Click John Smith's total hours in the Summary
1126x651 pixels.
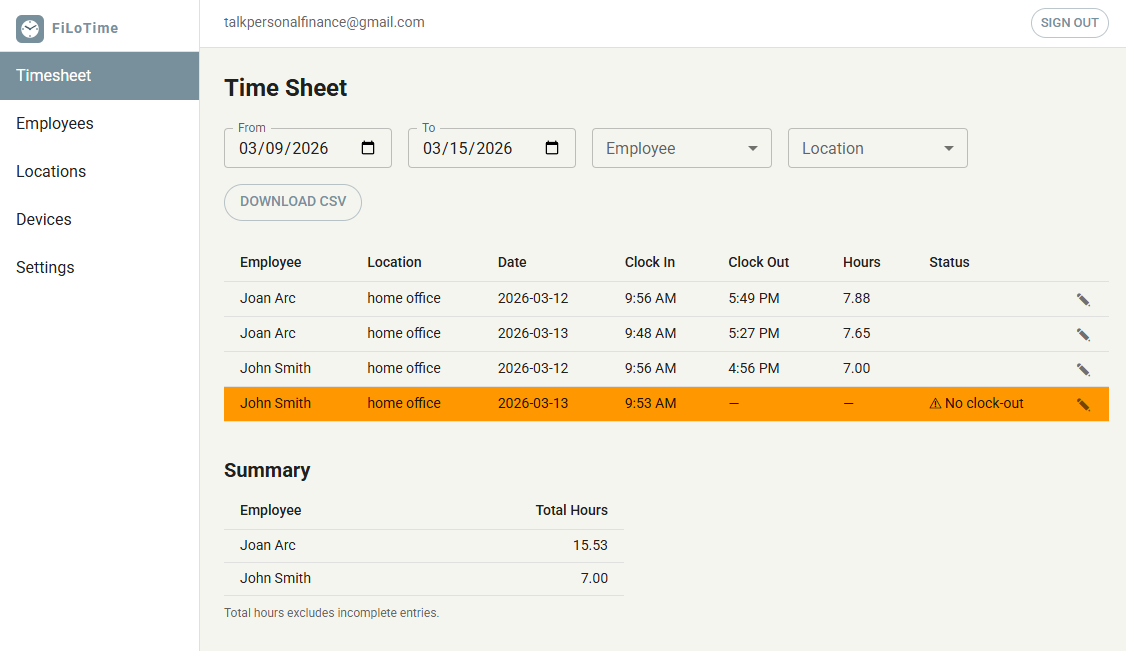(x=595, y=578)
